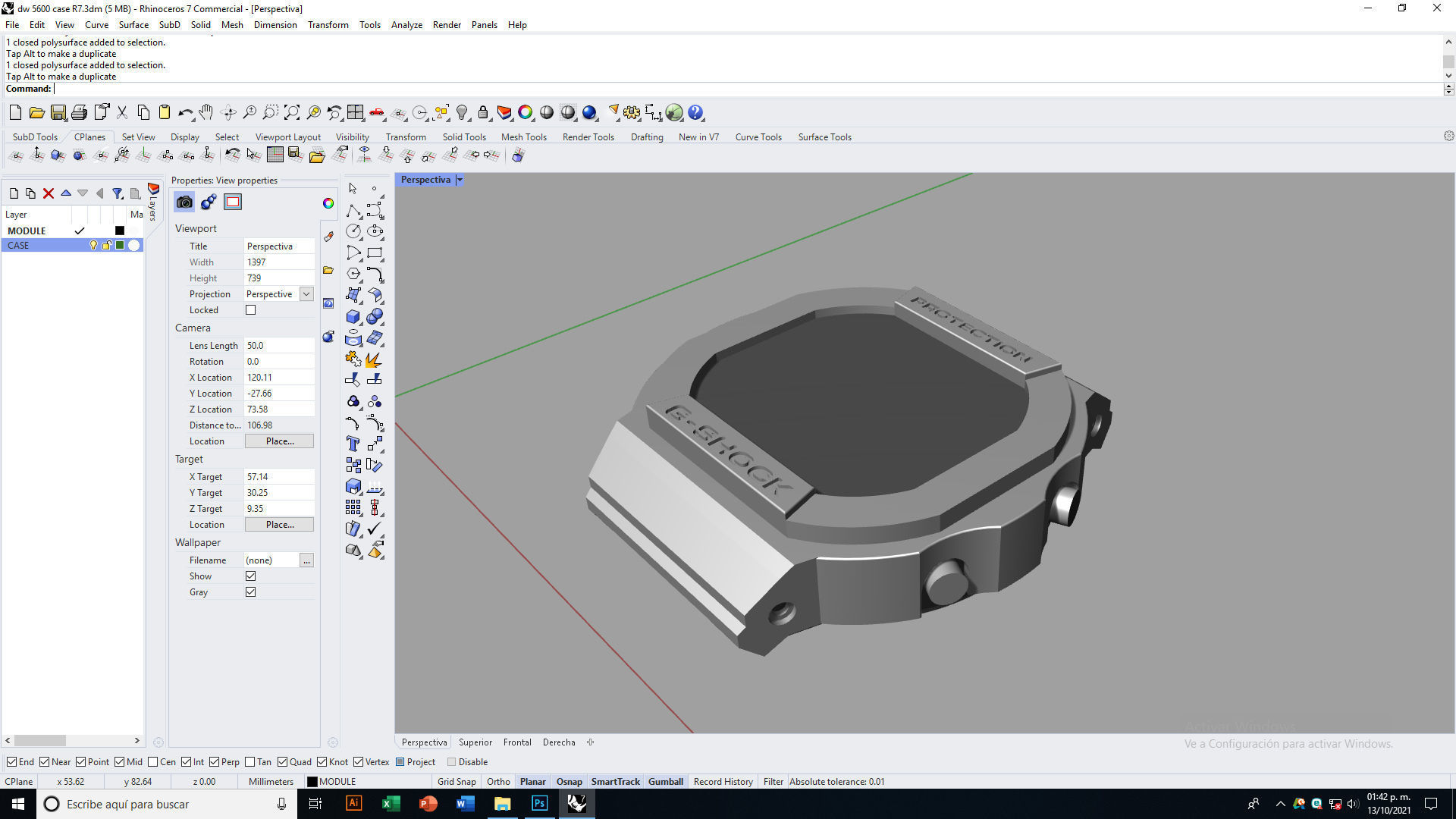Select the Polyline tool
The image size is (1456, 819).
point(353,210)
